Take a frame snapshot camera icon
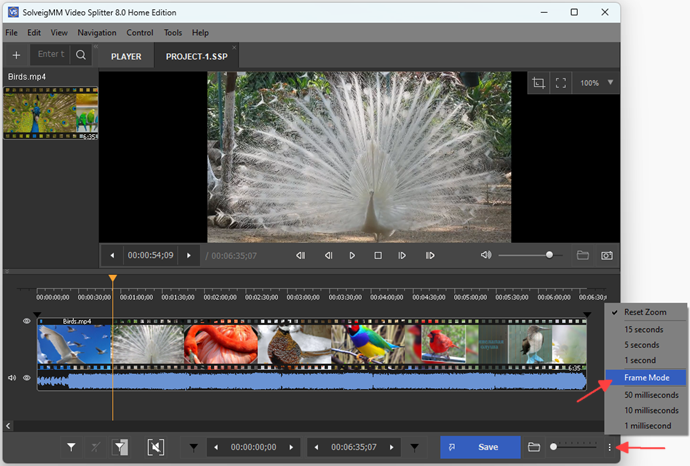This screenshot has width=690, height=466. [x=607, y=256]
